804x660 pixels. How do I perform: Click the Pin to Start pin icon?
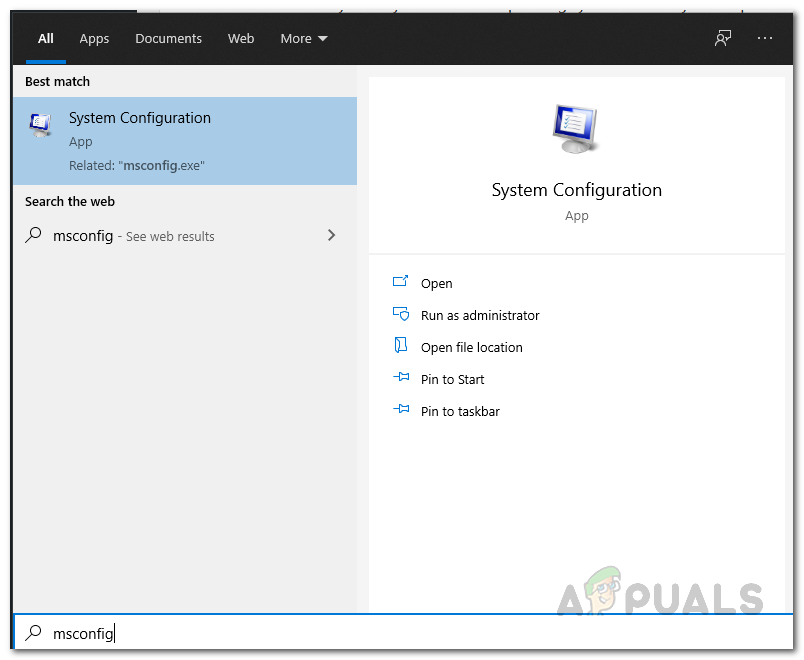pyautogui.click(x=401, y=377)
